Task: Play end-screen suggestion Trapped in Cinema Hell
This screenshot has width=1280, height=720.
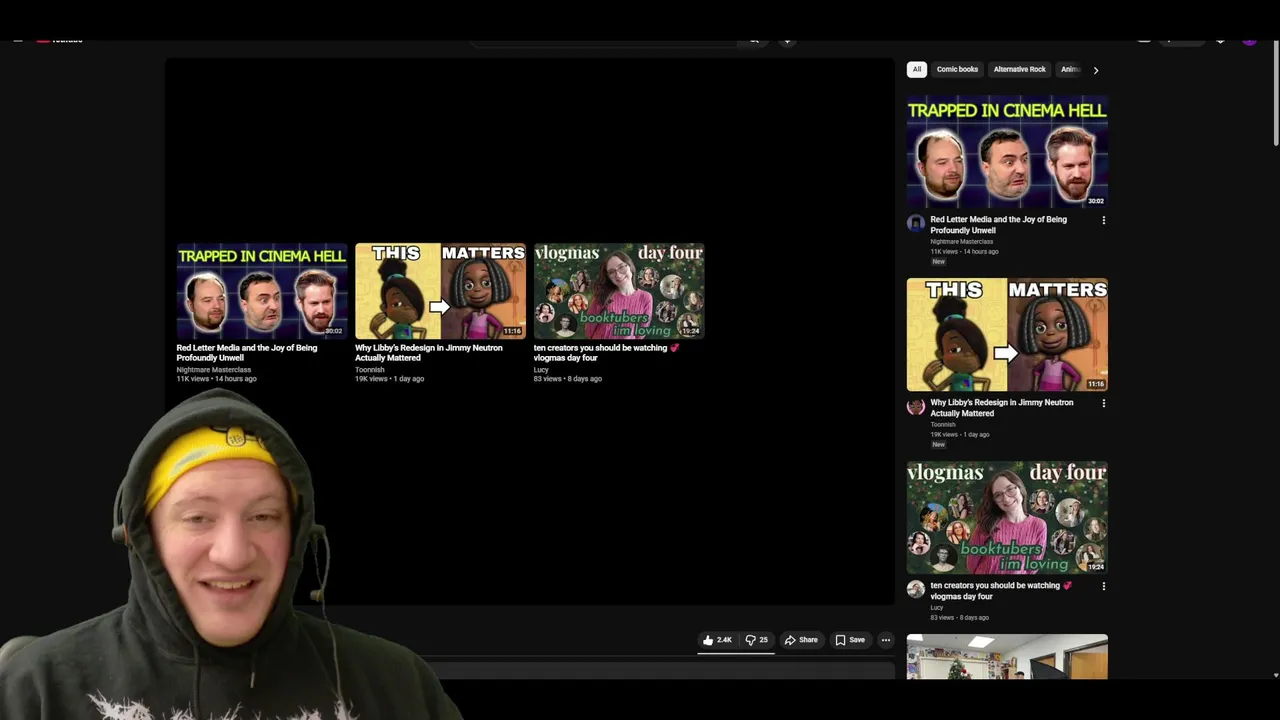Action: [261, 291]
